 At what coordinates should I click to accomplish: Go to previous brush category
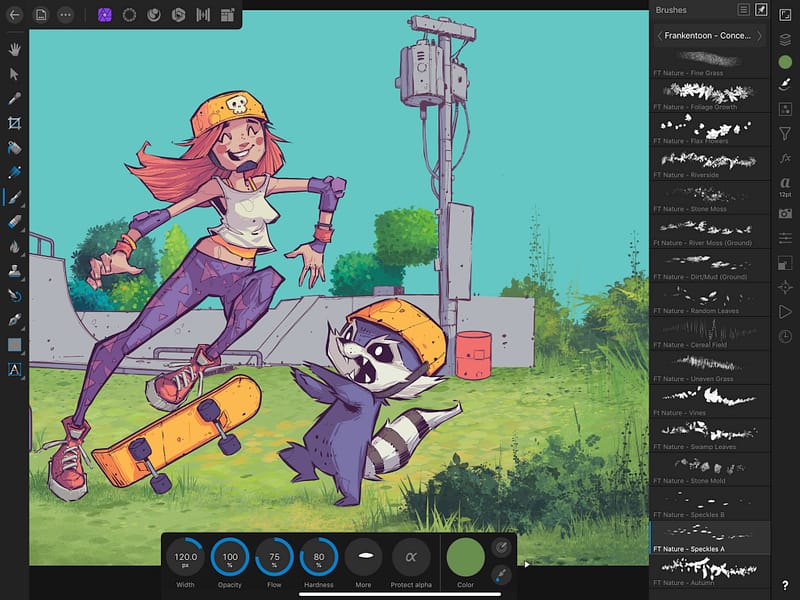coord(660,36)
